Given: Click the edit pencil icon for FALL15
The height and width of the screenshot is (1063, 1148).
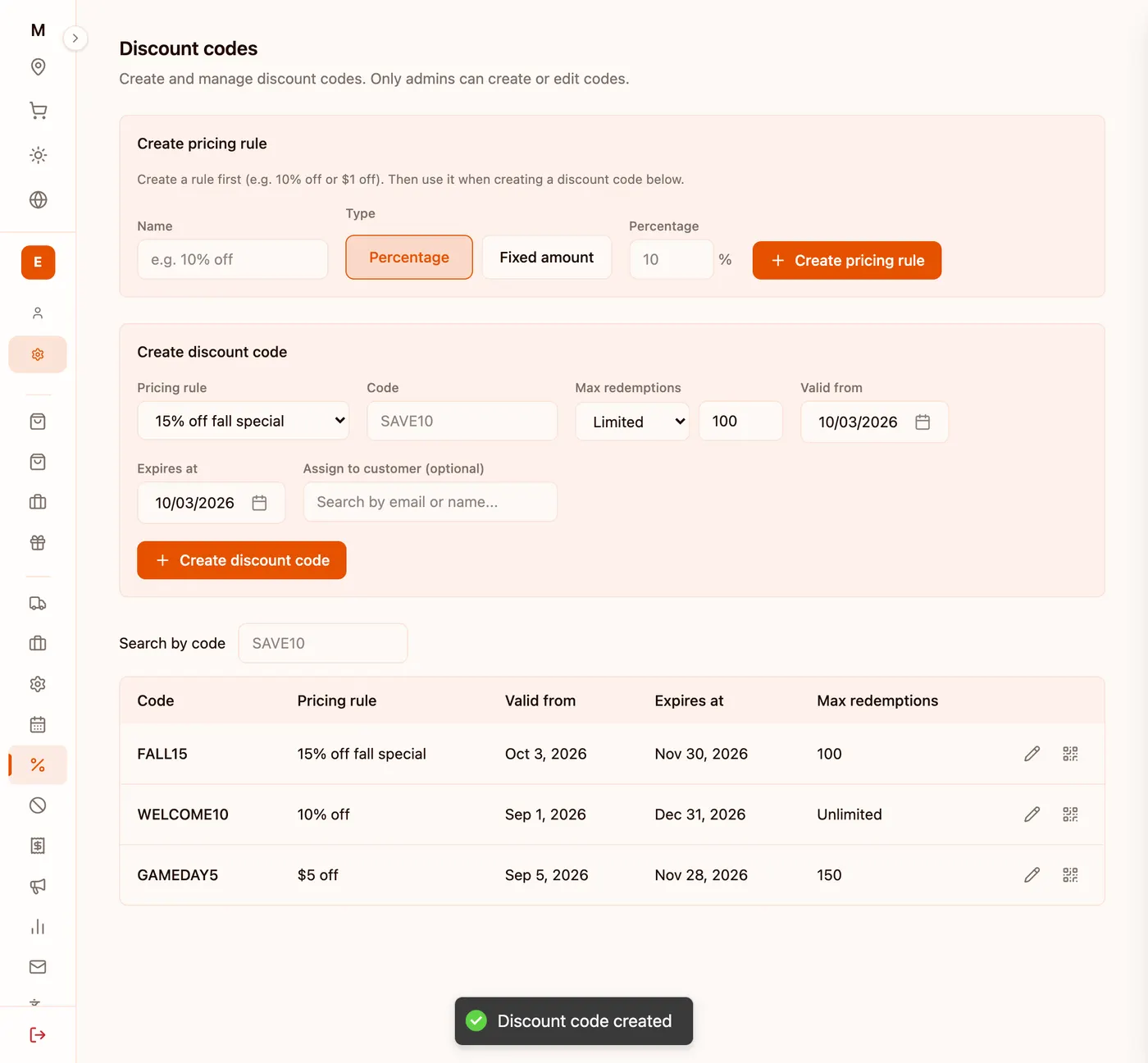Looking at the screenshot, I should (x=1032, y=754).
